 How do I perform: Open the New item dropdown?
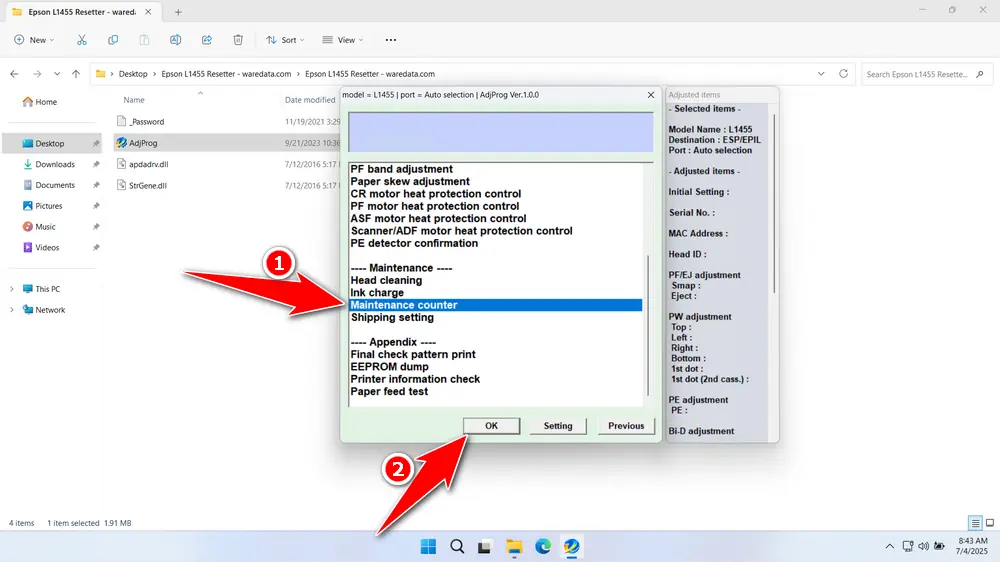[35, 40]
